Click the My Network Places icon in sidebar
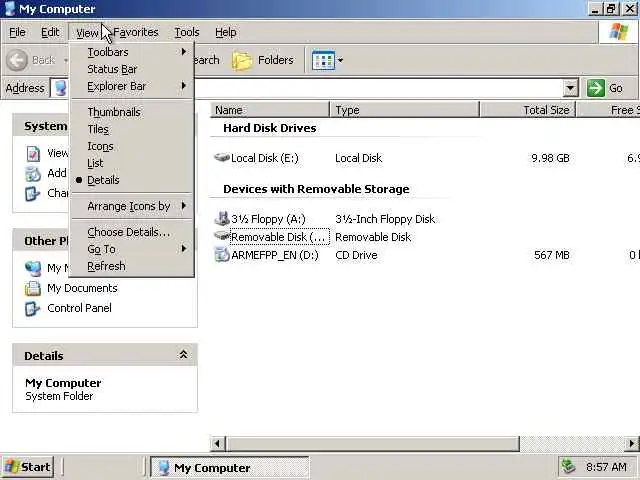This screenshot has width=640, height=480. point(33,268)
